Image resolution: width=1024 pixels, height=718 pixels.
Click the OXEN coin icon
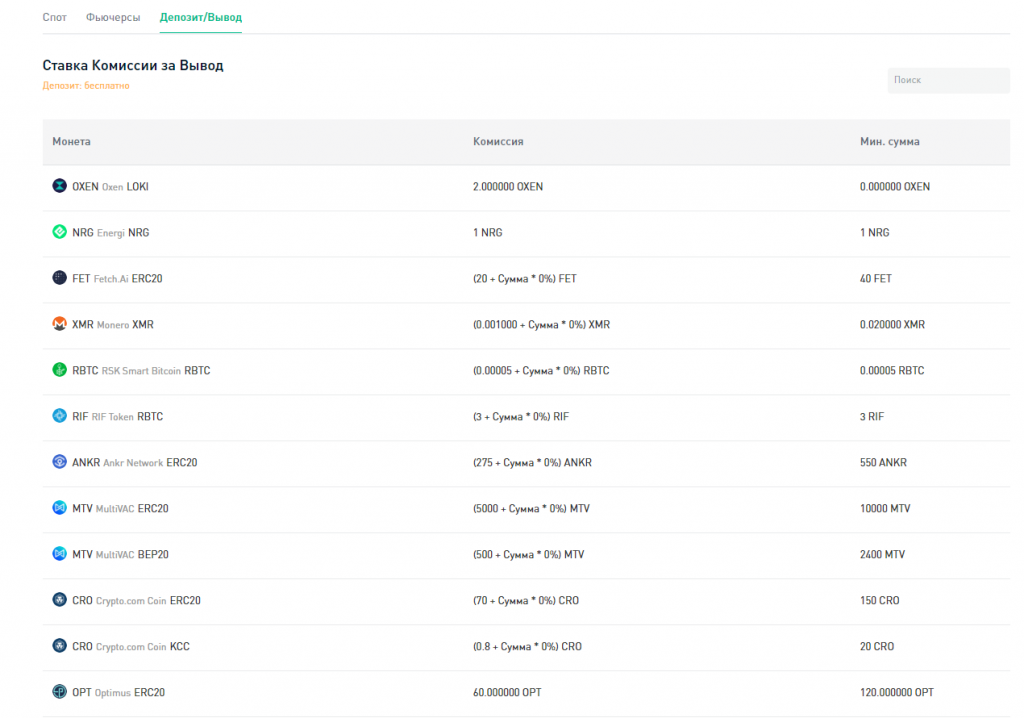59,186
